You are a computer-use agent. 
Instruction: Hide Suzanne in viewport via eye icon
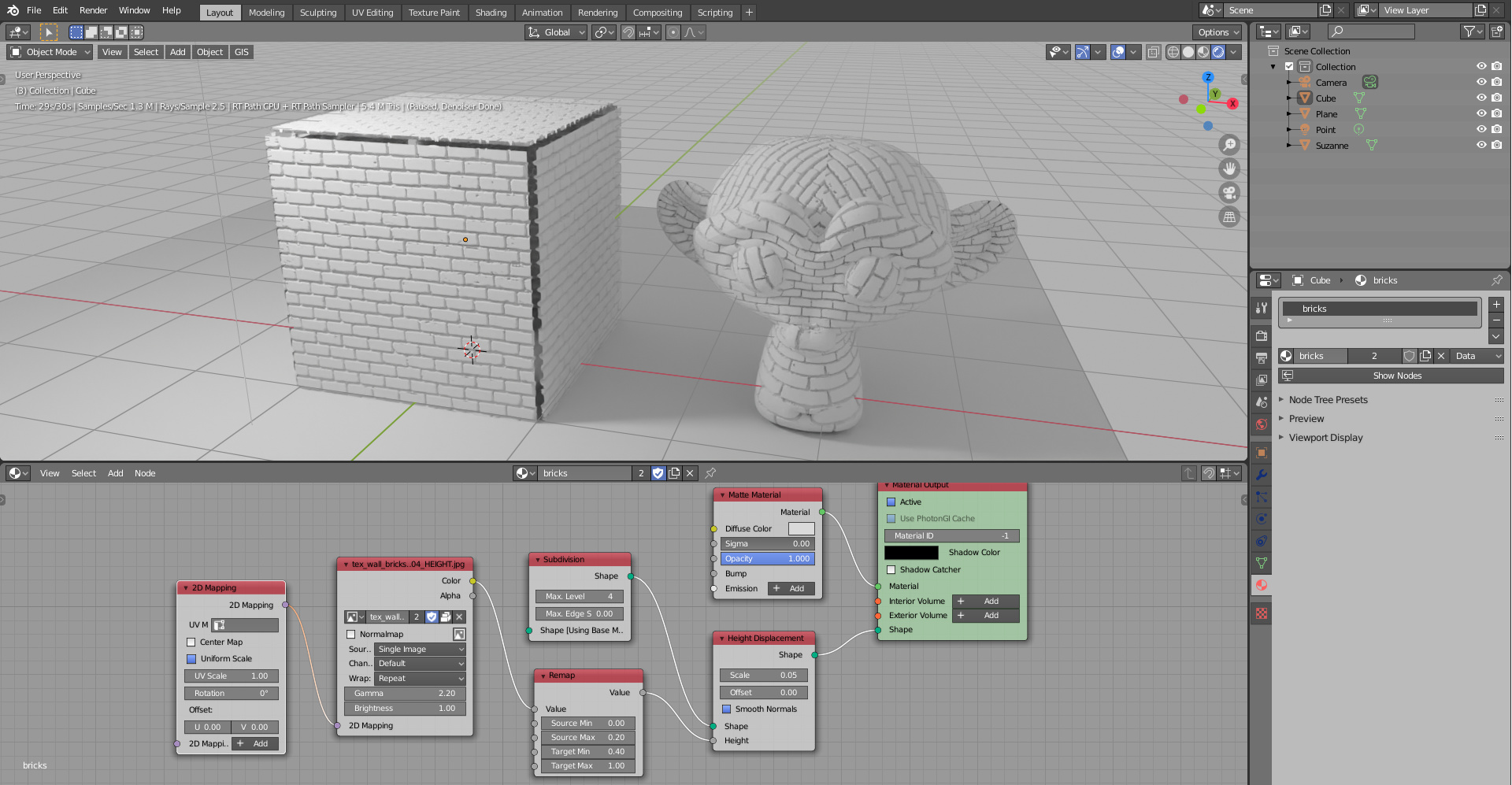[x=1480, y=146]
